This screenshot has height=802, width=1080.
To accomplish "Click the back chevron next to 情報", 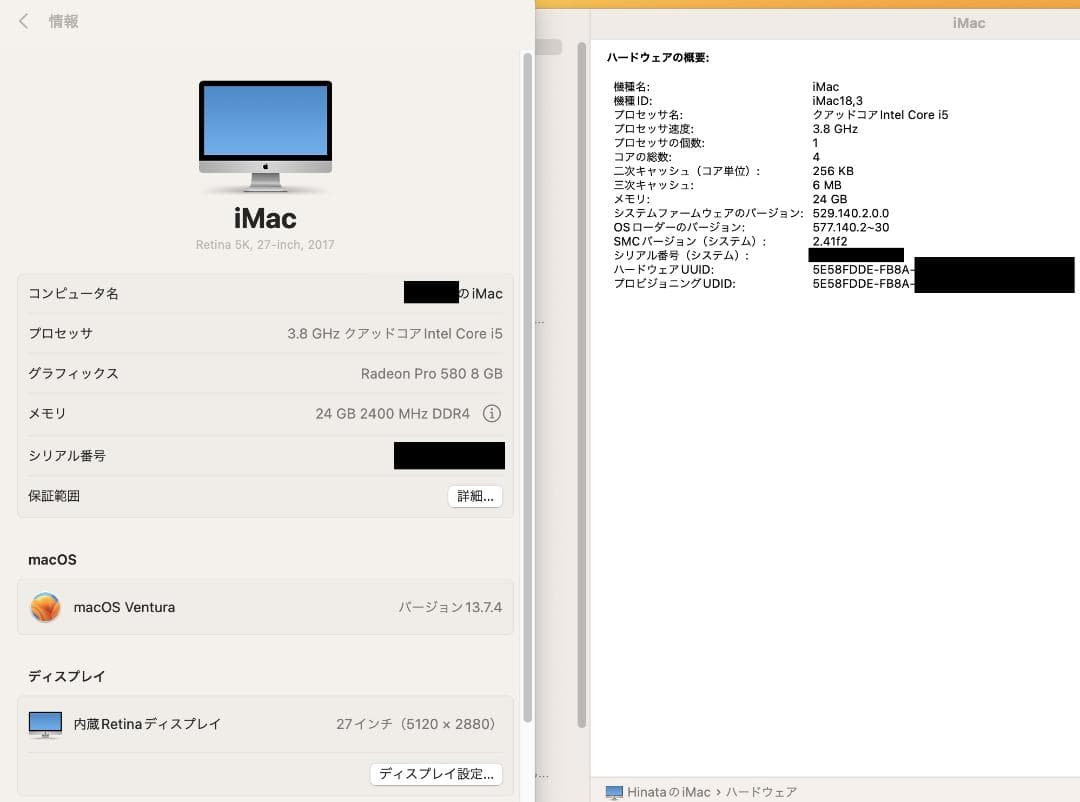I will pos(22,20).
